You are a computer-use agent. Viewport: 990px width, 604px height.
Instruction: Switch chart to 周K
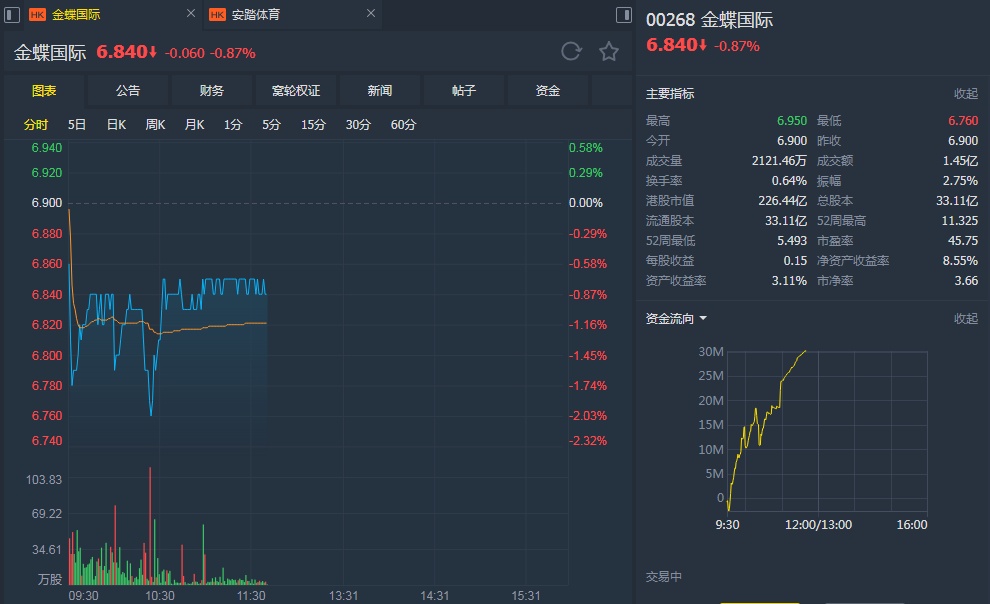tap(155, 124)
